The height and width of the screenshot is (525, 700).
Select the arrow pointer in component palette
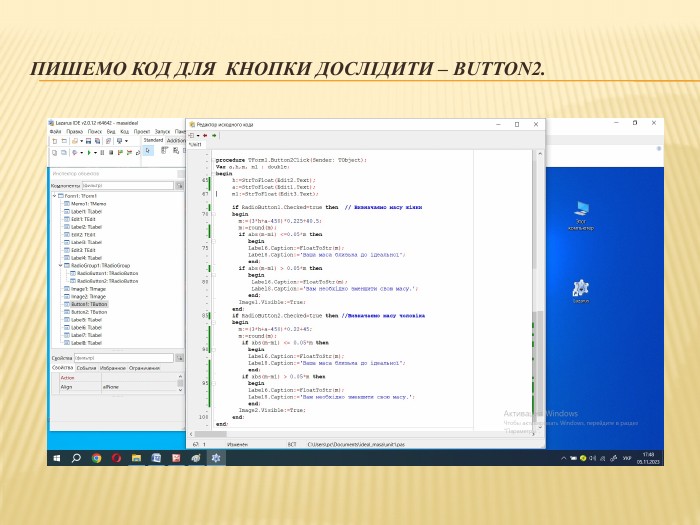[148, 150]
